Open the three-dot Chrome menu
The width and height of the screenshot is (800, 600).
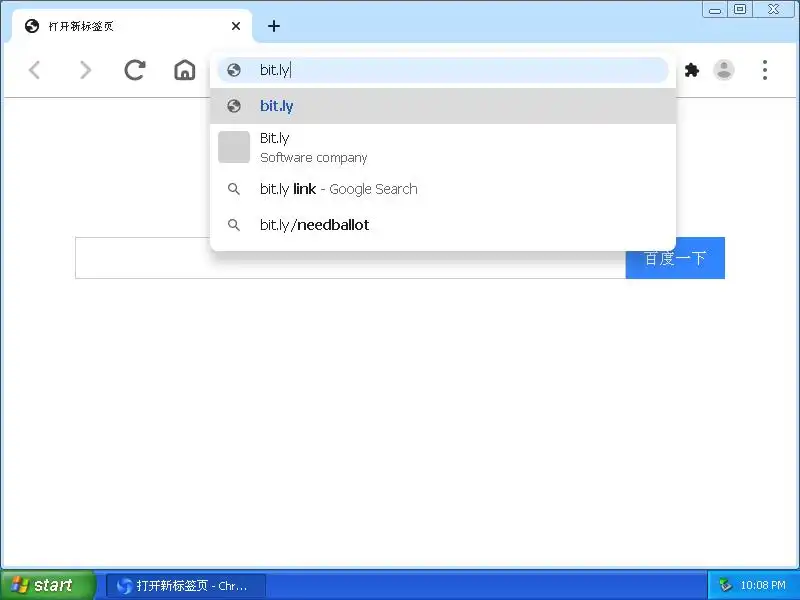point(764,70)
